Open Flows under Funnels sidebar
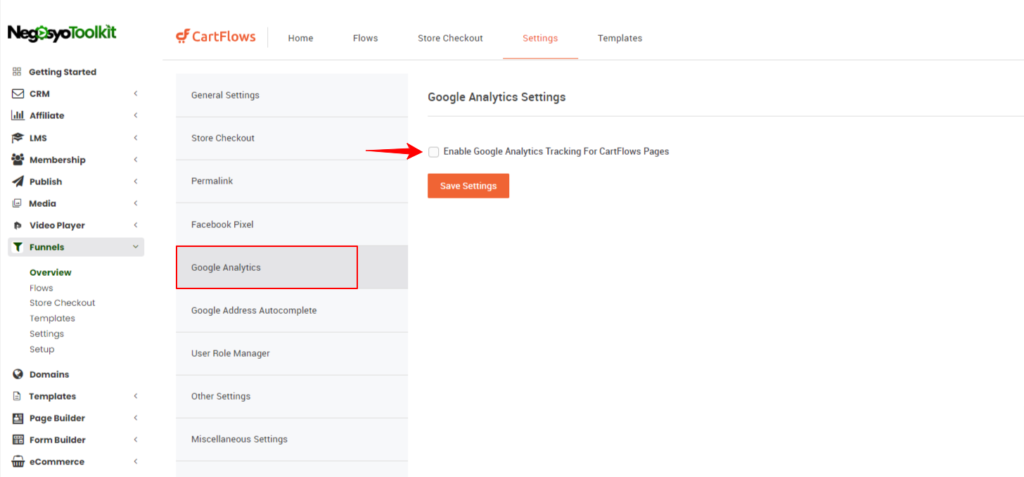The image size is (1024, 477). coord(41,288)
